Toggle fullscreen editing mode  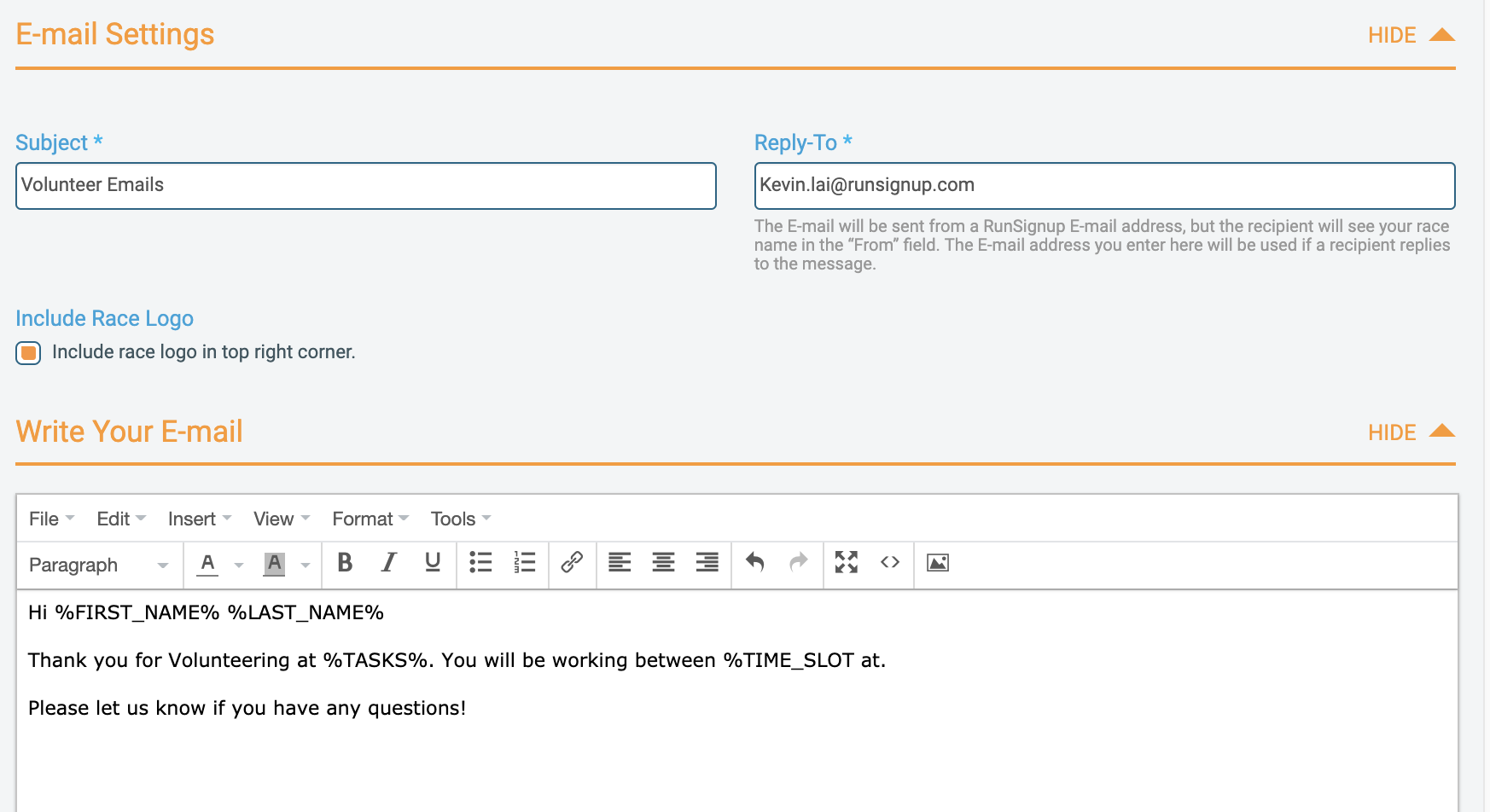pos(846,563)
